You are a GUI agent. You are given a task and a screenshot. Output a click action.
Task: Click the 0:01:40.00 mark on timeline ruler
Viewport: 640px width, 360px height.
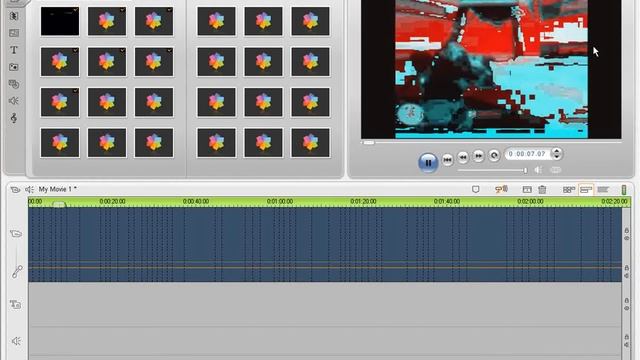tap(447, 201)
